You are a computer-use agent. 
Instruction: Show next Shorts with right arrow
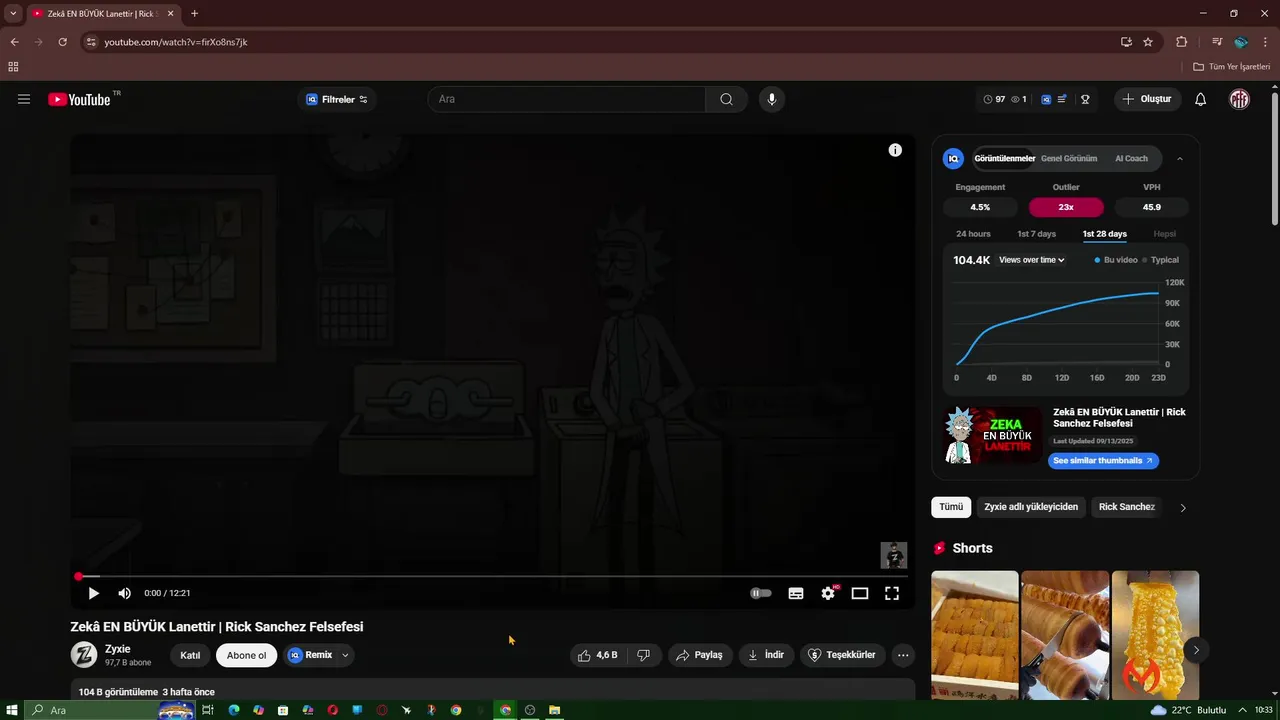click(x=1196, y=650)
